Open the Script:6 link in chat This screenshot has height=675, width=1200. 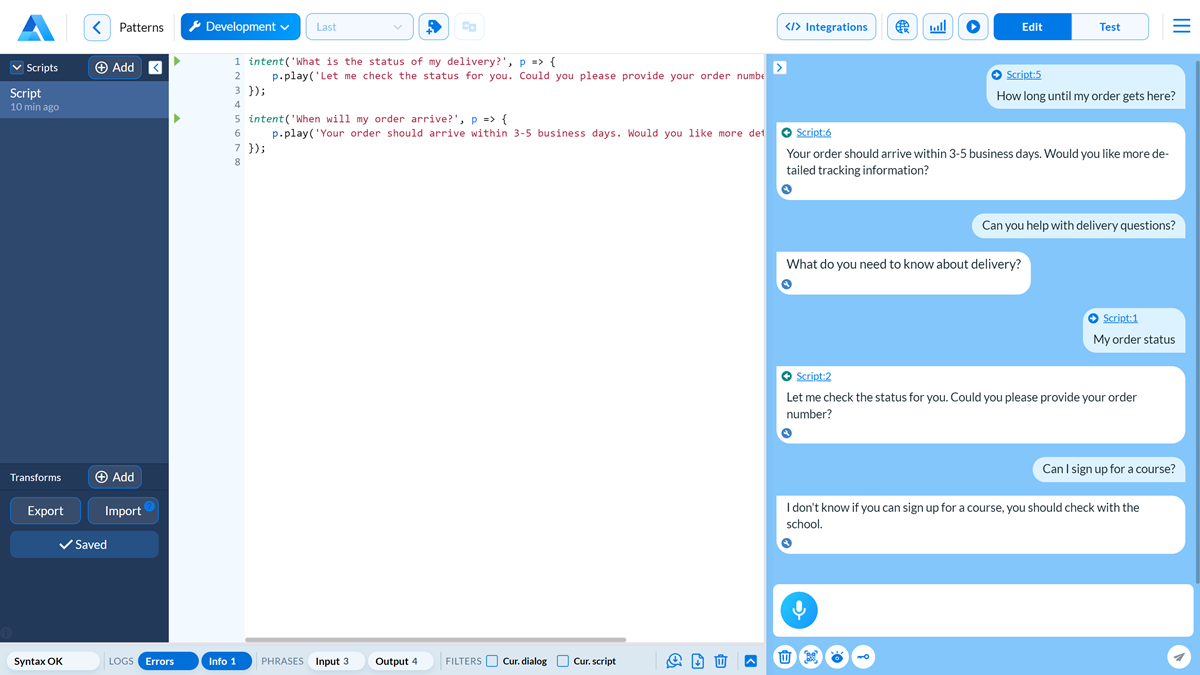click(813, 132)
